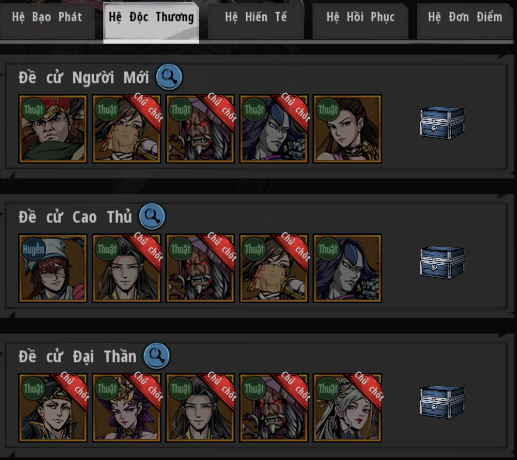
Task: Select red-eyed fanged demon in Người Mới row
Action: [x=200, y=129]
